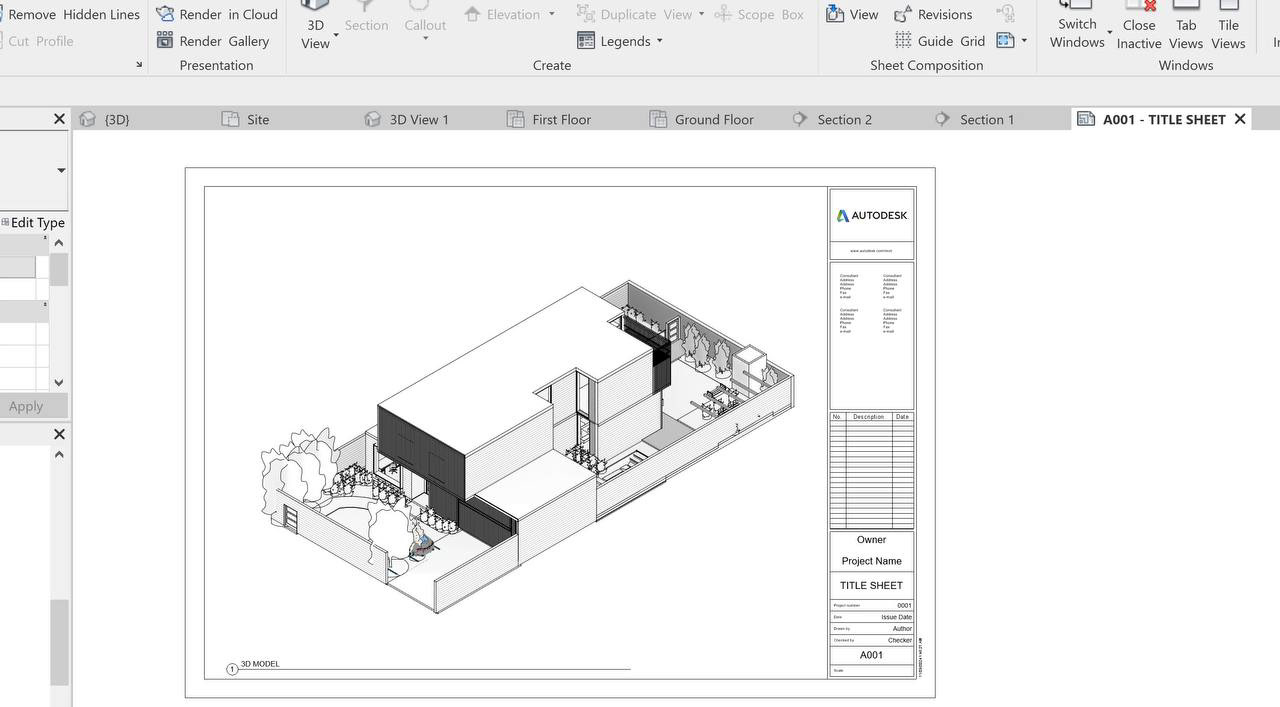Open Render Gallery
This screenshot has height=707, width=1280.
213,41
